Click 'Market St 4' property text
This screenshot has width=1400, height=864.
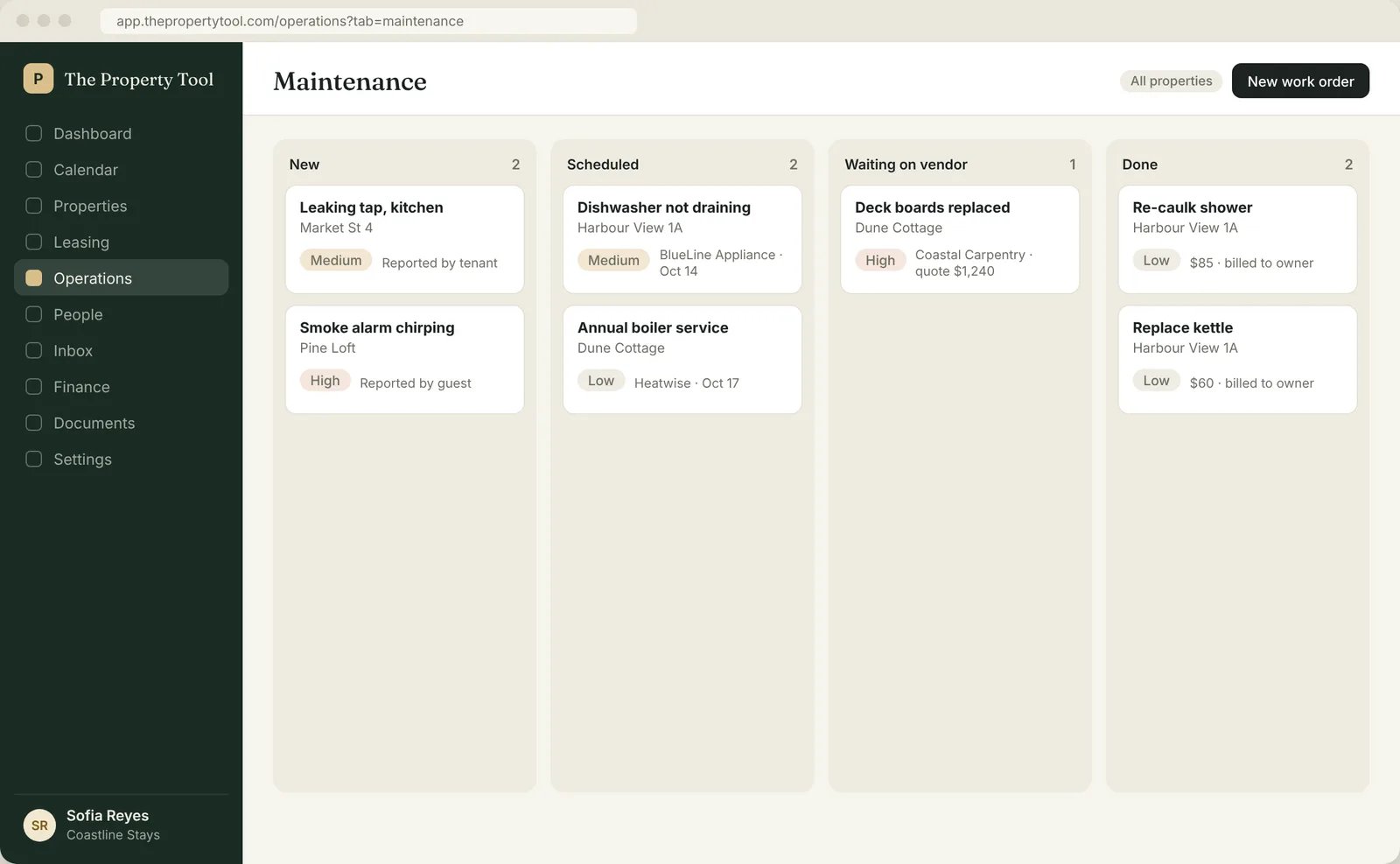pyautogui.click(x=336, y=228)
